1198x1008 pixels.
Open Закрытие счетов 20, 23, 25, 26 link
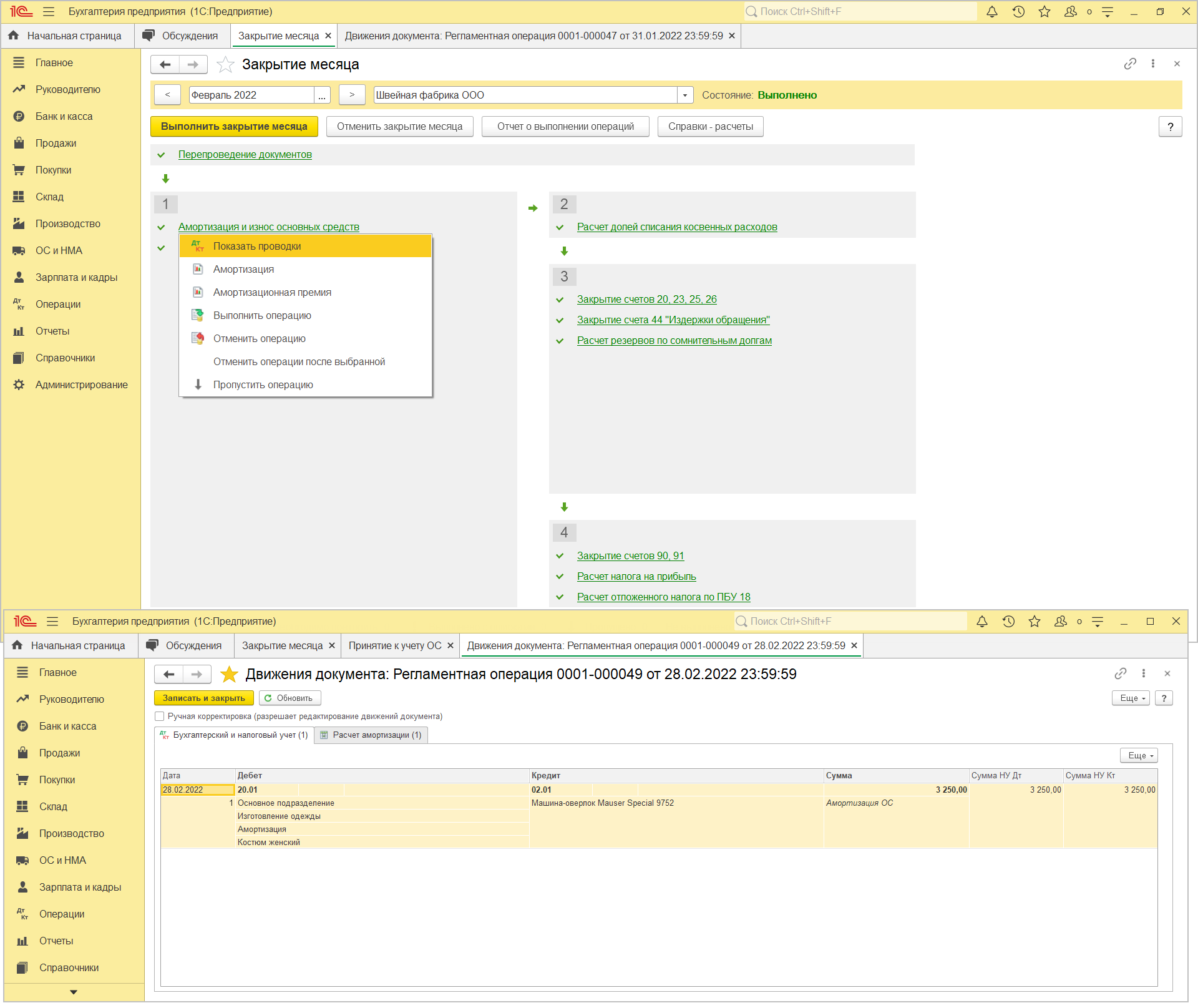pos(646,300)
